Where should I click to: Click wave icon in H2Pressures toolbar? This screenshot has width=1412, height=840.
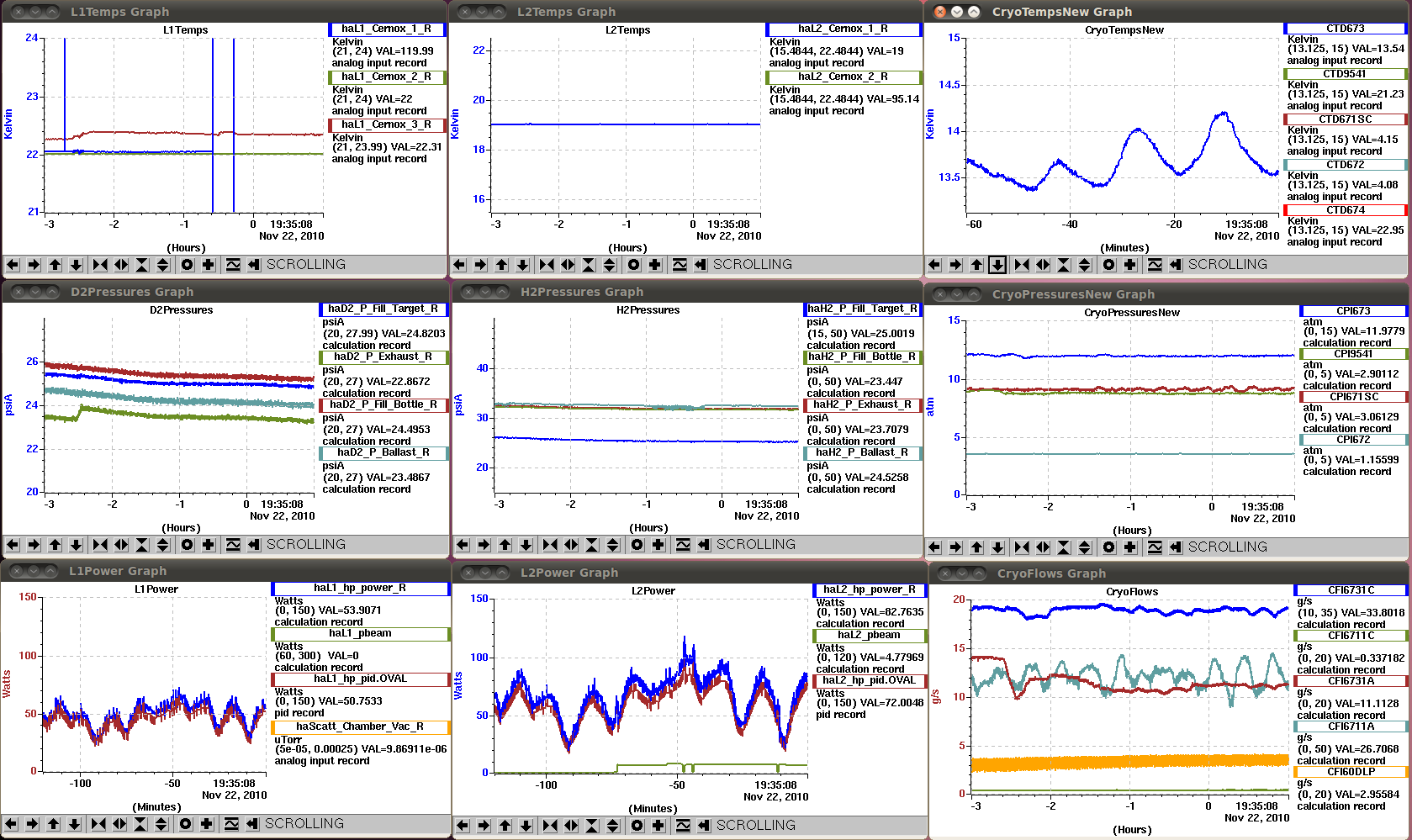pos(683,545)
